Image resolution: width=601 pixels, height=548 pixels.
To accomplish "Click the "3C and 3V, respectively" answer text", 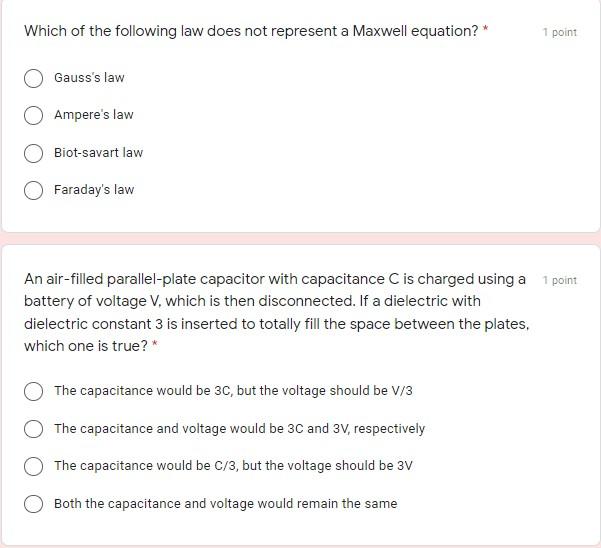I will [239, 429].
